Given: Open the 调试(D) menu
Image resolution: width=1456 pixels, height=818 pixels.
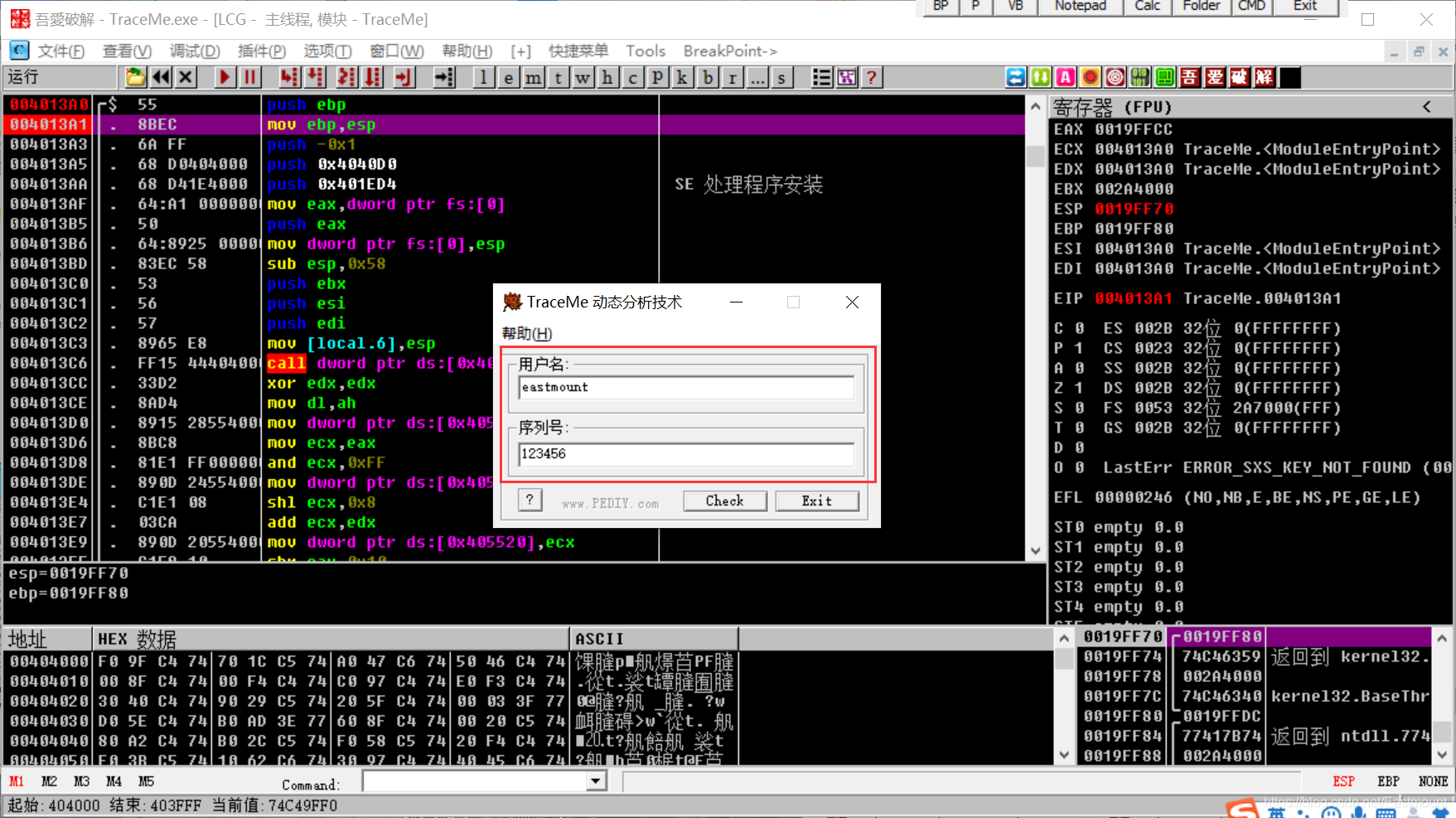Looking at the screenshot, I should pos(195,51).
